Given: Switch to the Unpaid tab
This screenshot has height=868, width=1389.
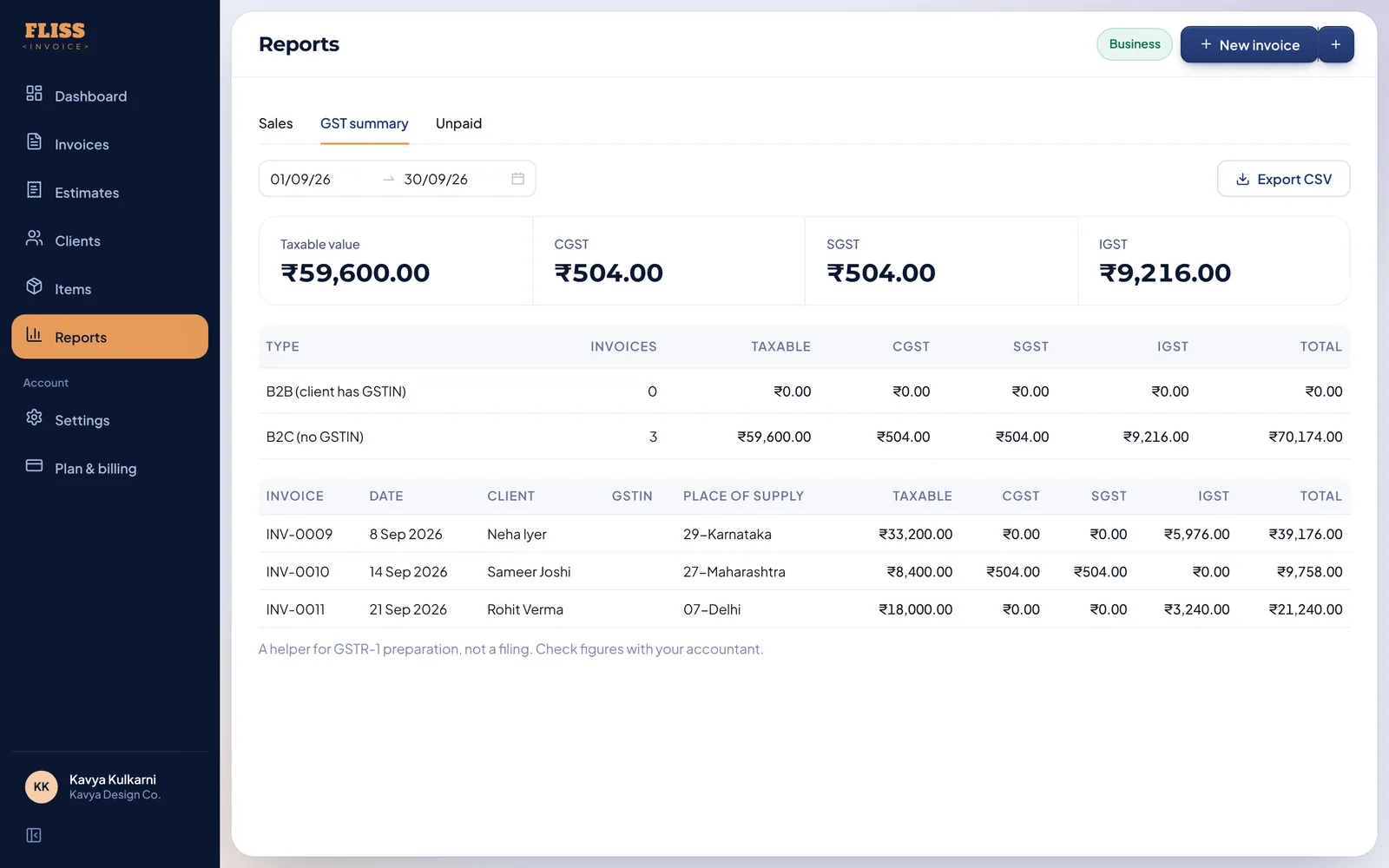Looking at the screenshot, I should point(458,123).
